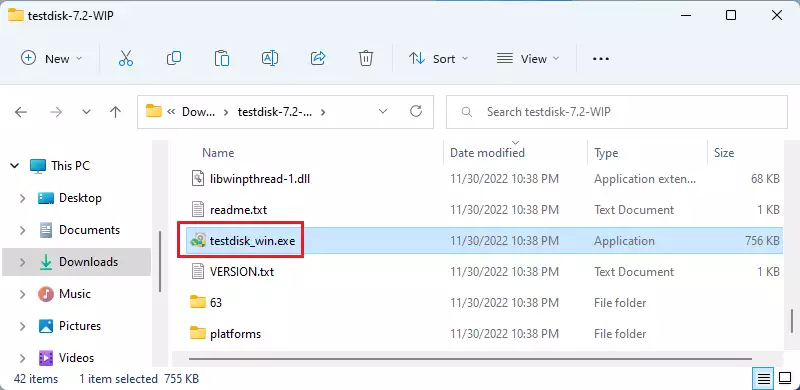Sort by the Size column header
Image resolution: width=800 pixels, height=390 pixels.
pos(723,153)
